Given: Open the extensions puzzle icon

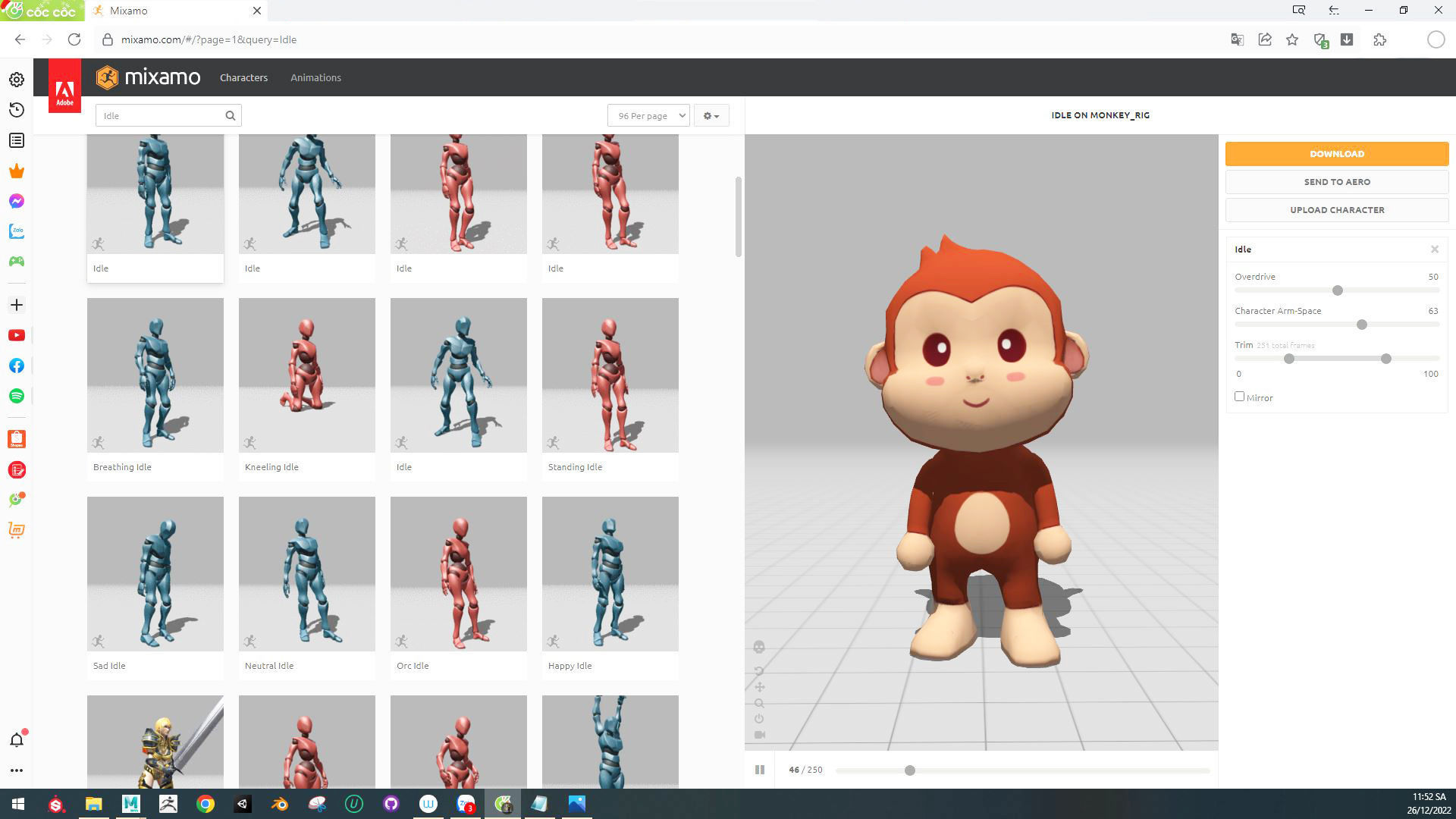Looking at the screenshot, I should coord(1379,39).
